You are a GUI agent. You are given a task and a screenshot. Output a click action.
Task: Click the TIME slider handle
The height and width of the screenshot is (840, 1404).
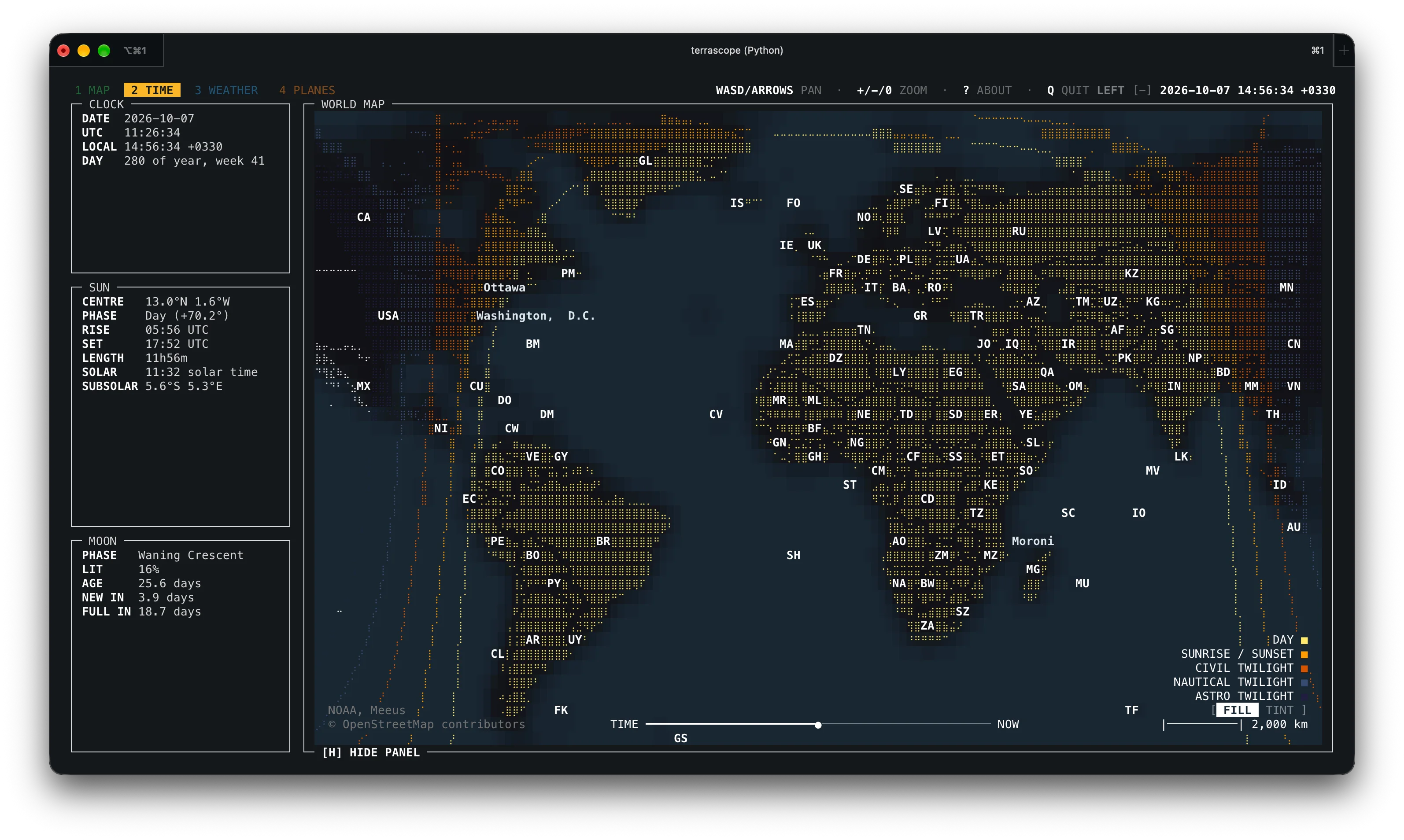818,725
